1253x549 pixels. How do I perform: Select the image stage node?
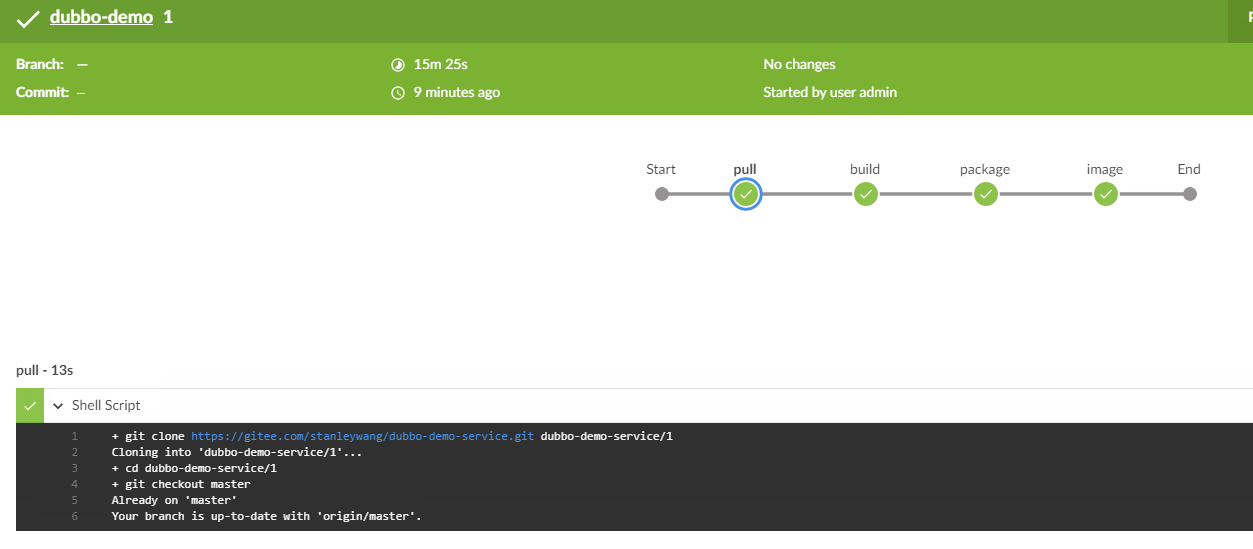1105,194
